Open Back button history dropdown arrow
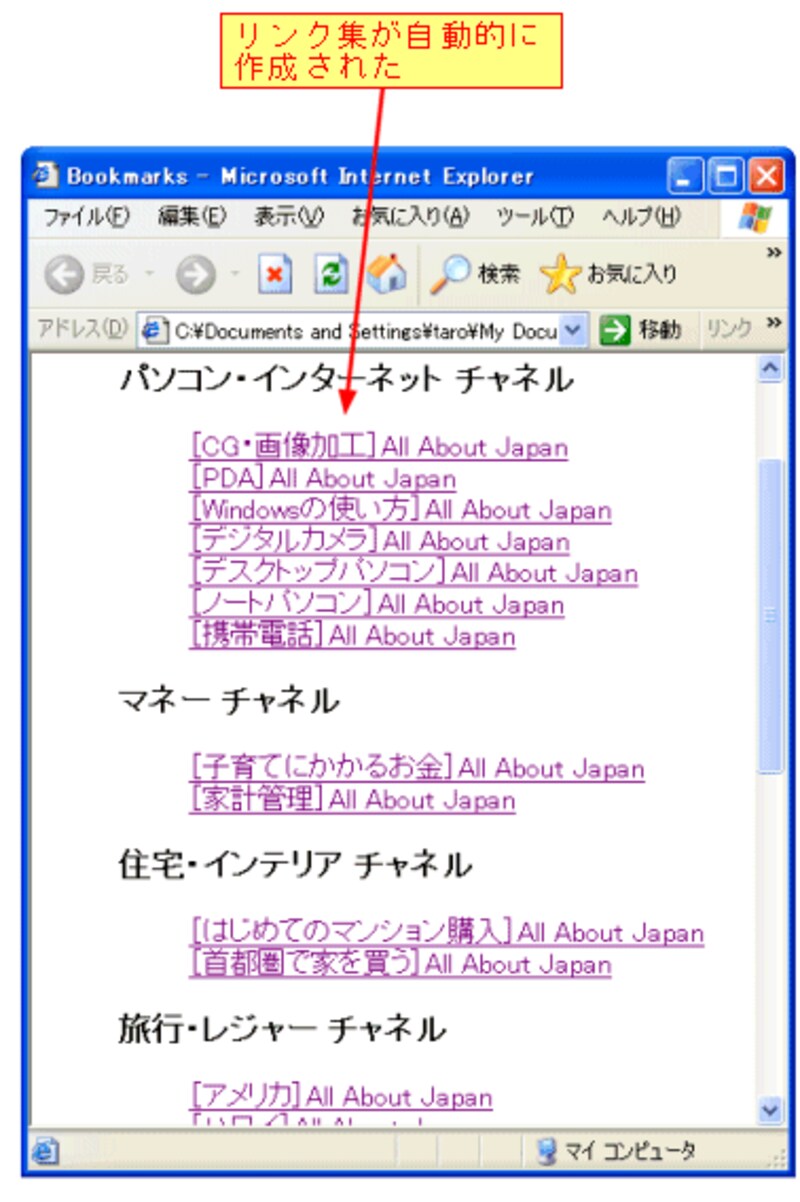 [x=149, y=275]
